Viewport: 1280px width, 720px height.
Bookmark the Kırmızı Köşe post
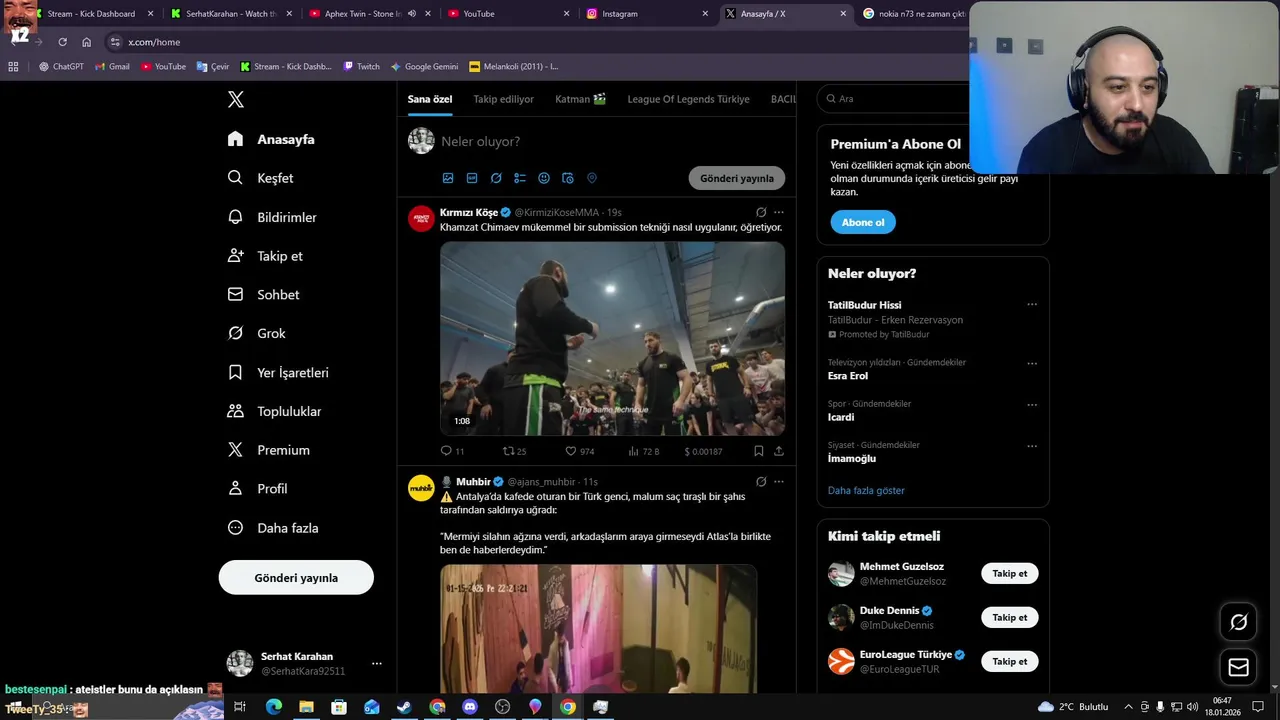click(x=759, y=451)
